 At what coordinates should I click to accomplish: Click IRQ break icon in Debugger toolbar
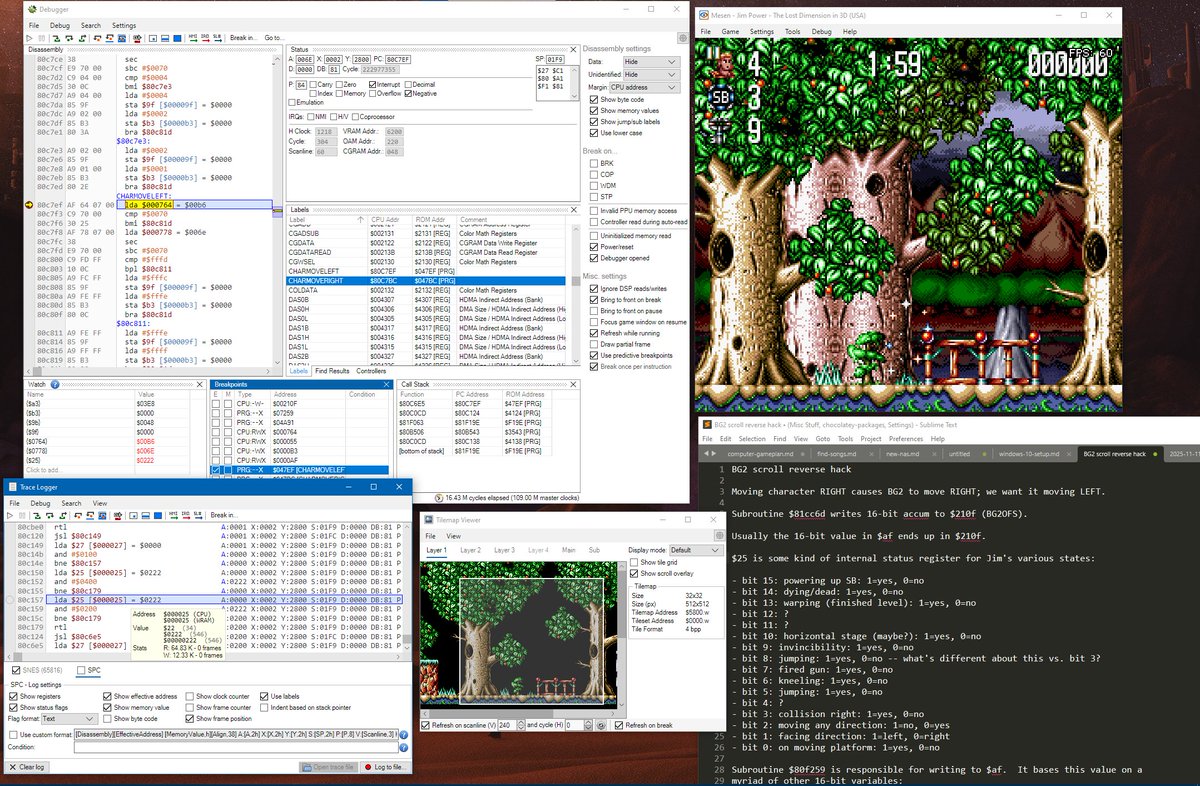coord(206,38)
